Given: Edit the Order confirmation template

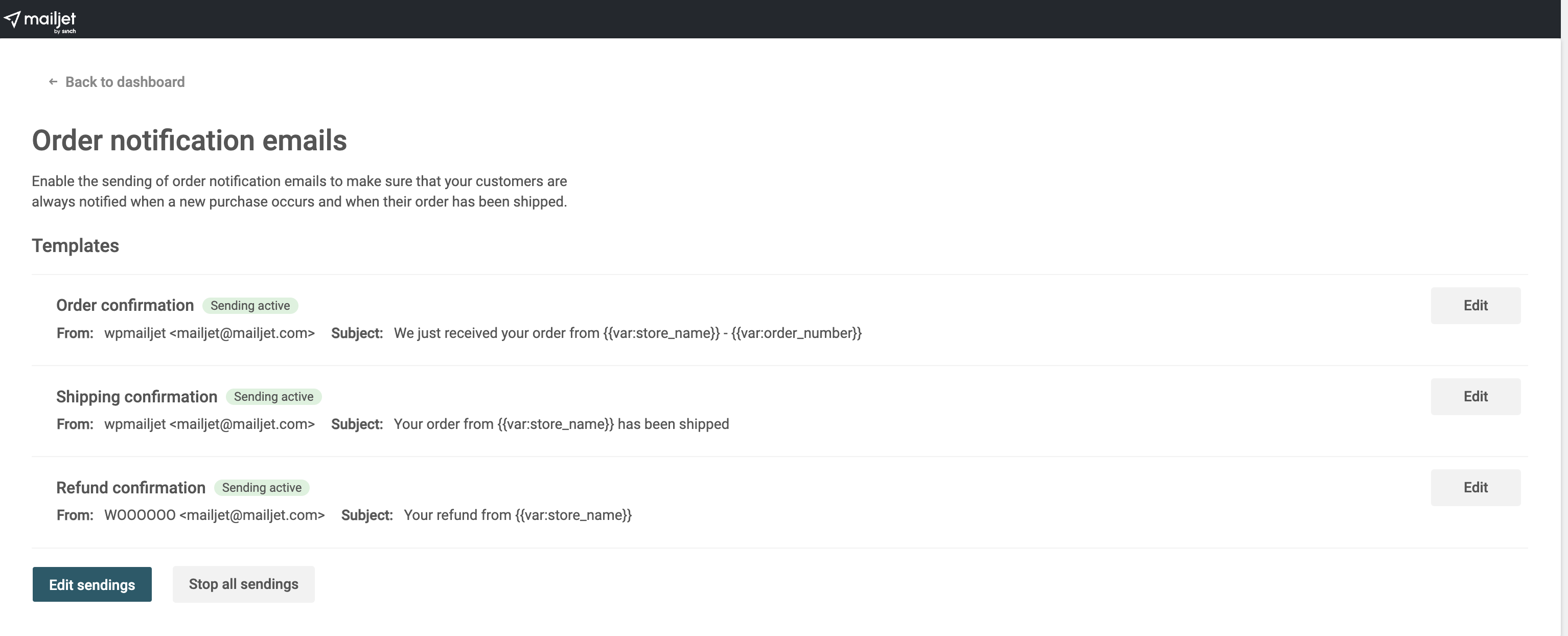Looking at the screenshot, I should (1475, 306).
